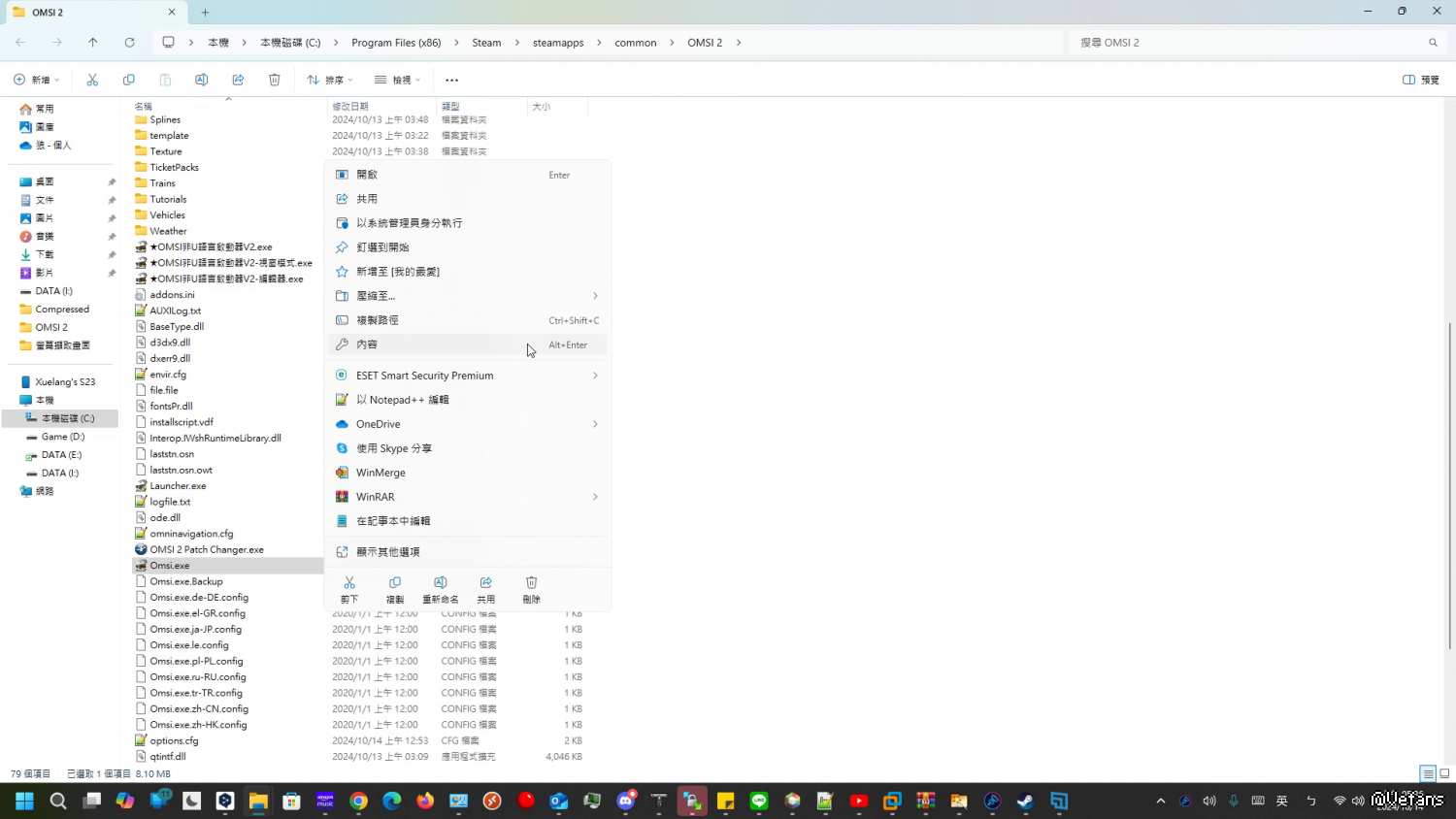This screenshot has width=1456, height=819.
Task: Click the Copy icon in the command bar
Action: coord(129,80)
